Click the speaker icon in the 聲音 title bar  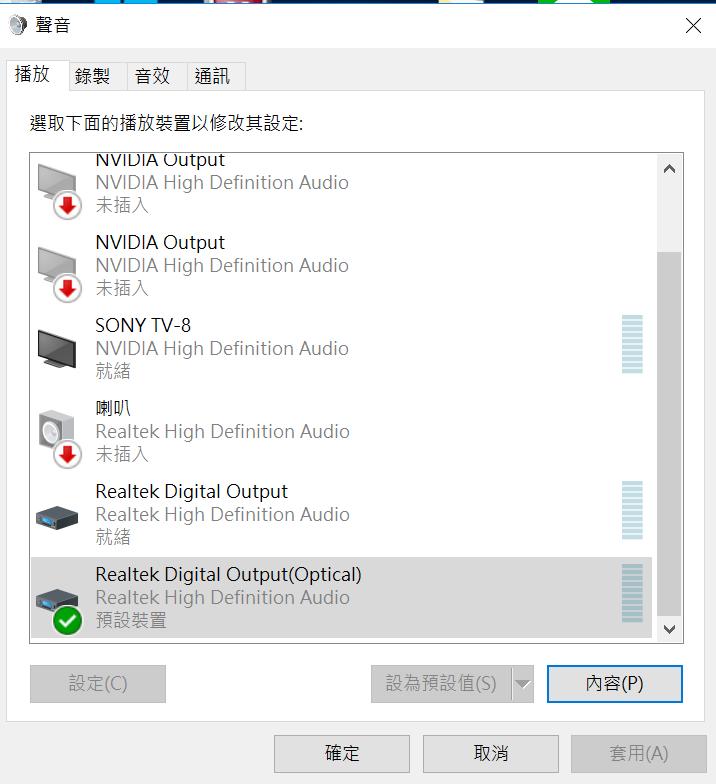click(x=18, y=25)
